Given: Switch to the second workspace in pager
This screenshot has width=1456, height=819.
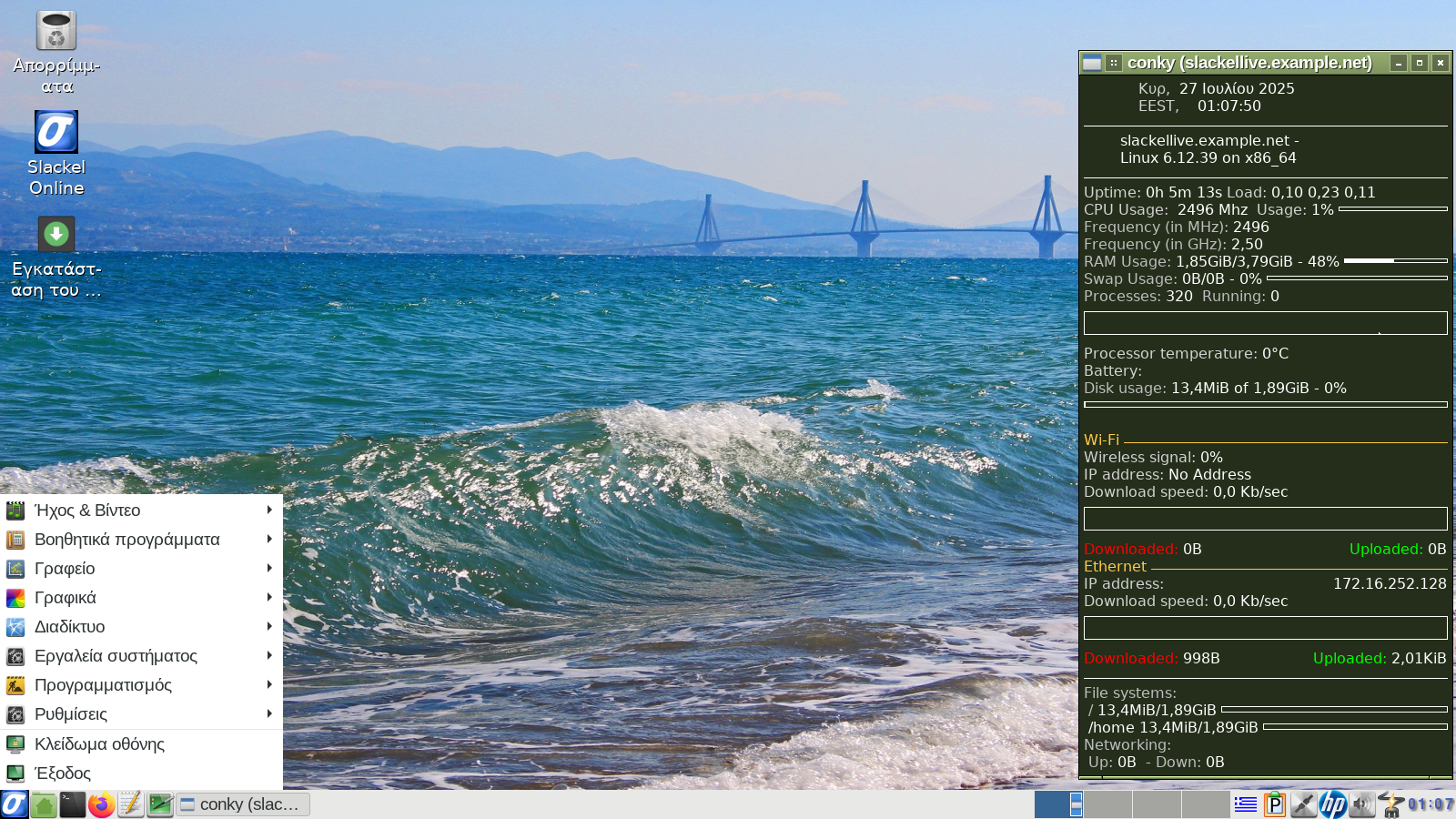Looking at the screenshot, I should (1107, 804).
